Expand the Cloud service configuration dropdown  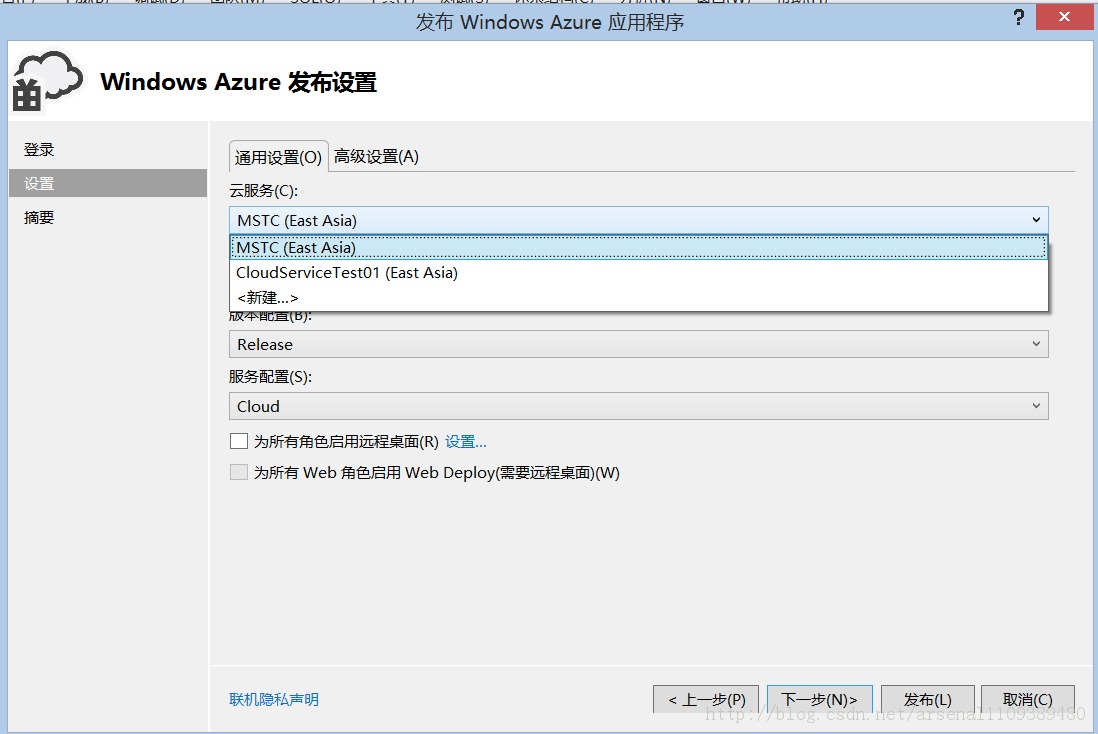(639, 406)
